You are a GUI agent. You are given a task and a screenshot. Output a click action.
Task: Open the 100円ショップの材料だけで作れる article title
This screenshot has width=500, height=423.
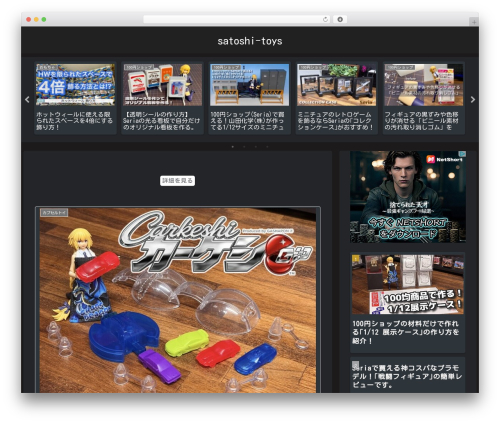pyautogui.click(x=406, y=332)
